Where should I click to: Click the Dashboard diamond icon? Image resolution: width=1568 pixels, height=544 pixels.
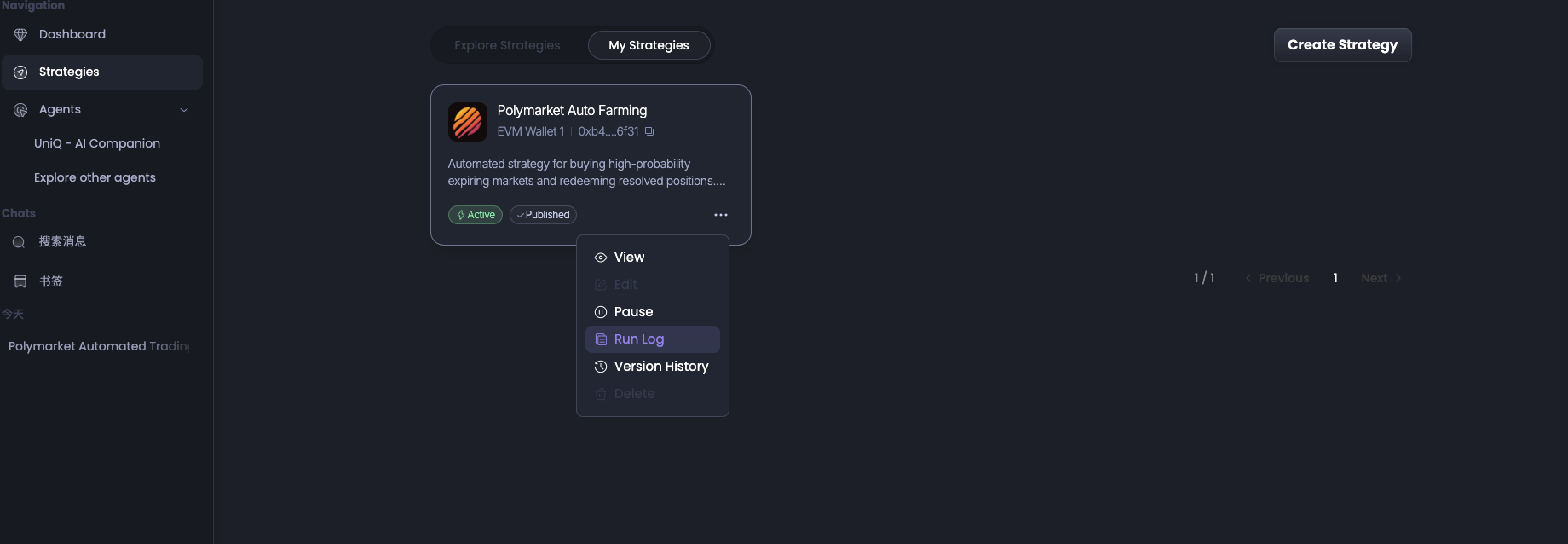pos(20,35)
